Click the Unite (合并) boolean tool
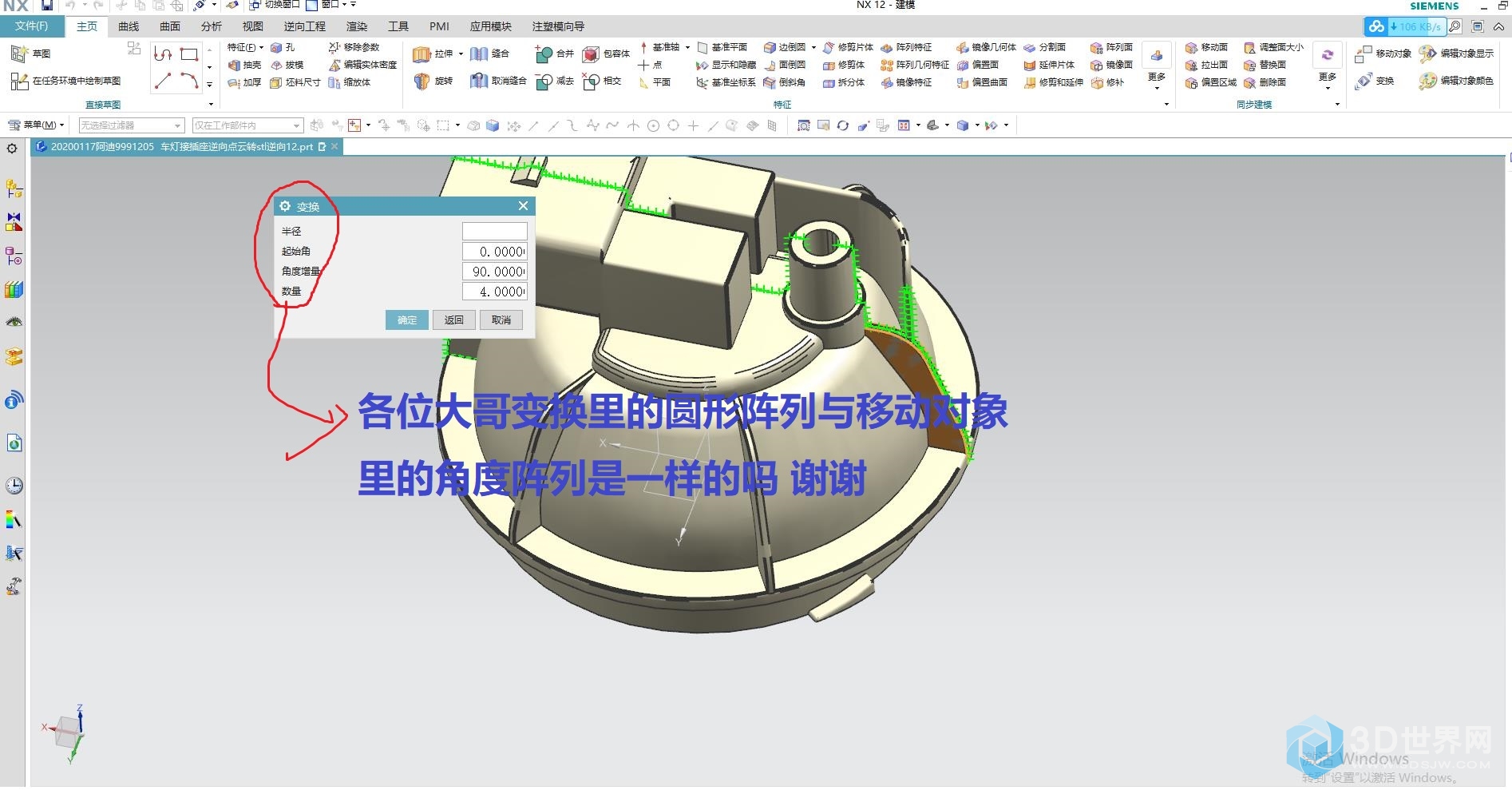This screenshot has height=790, width=1512. coord(554,54)
